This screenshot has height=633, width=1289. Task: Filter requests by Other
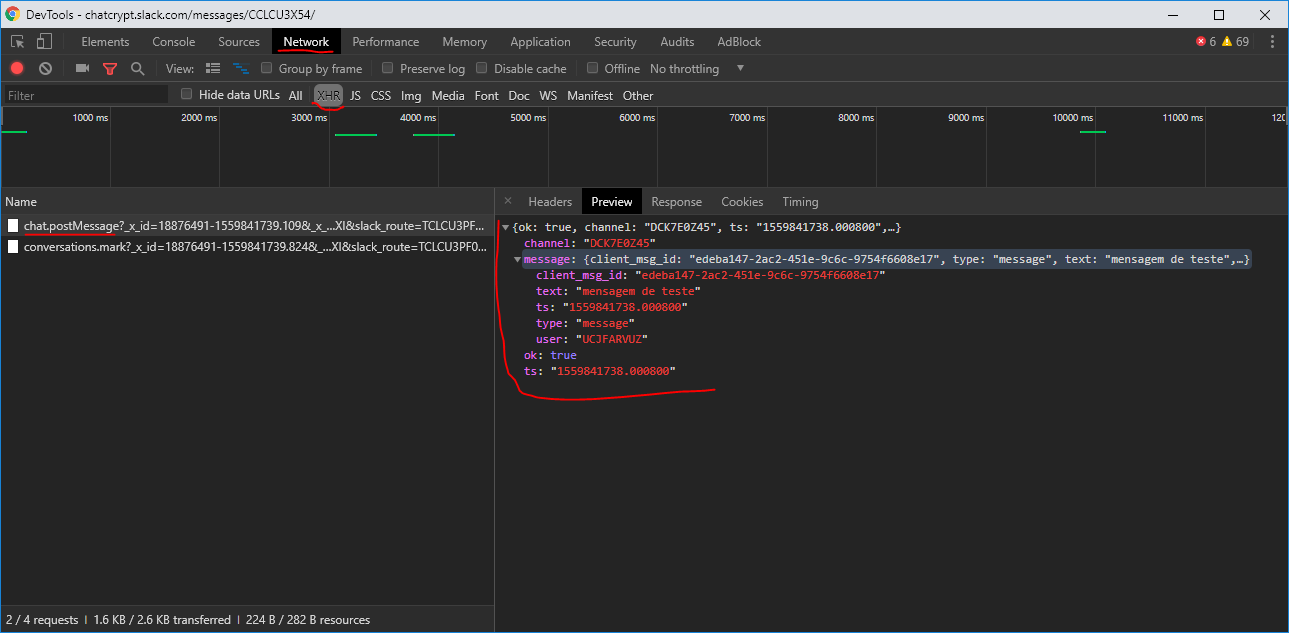click(638, 96)
